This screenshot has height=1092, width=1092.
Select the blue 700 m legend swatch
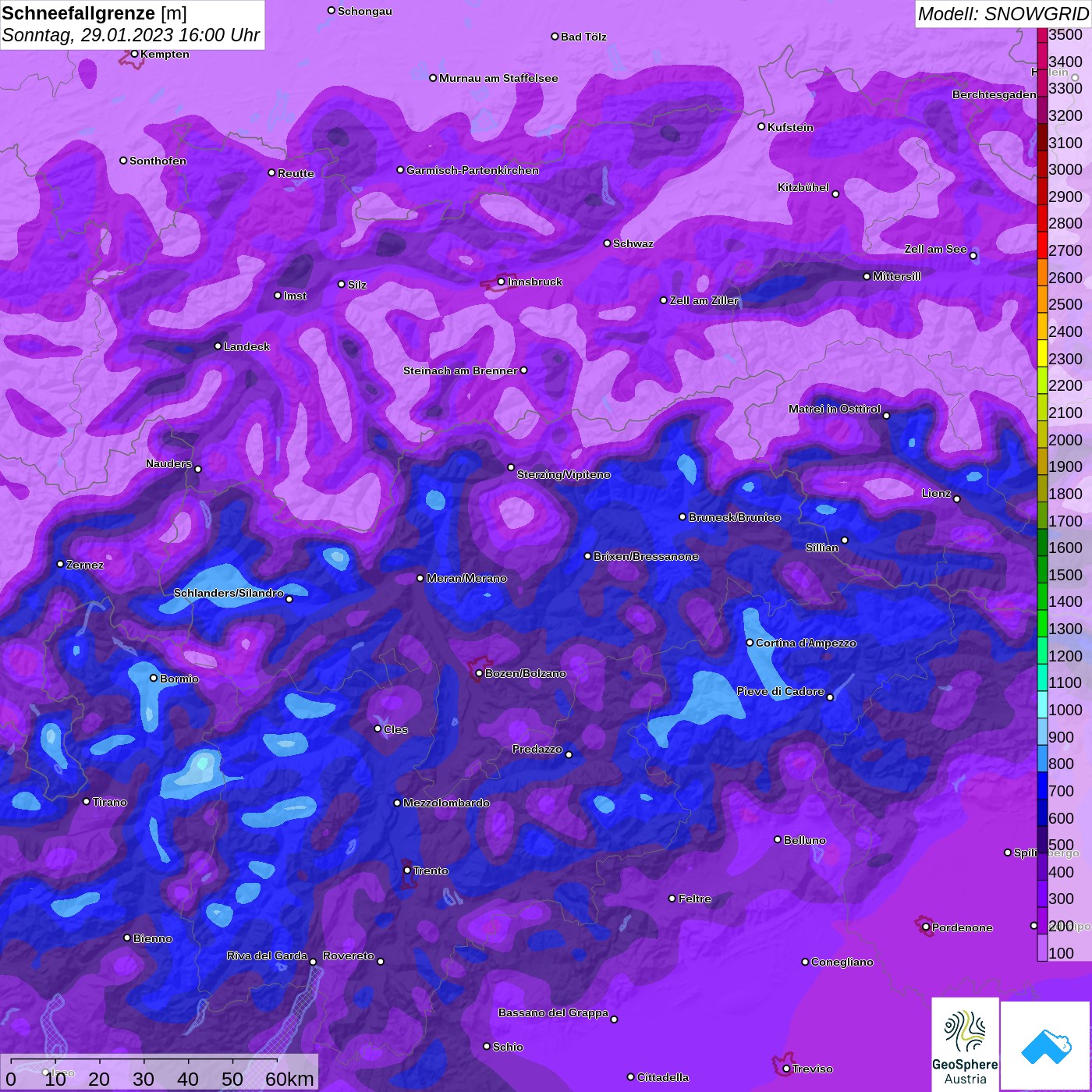point(1042,785)
